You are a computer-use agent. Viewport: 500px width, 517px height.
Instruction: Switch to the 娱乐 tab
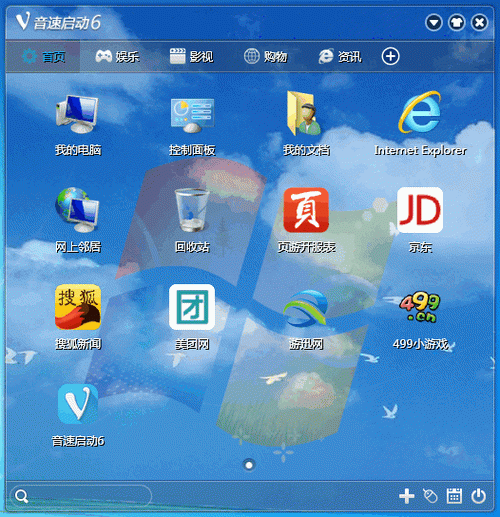point(117,56)
